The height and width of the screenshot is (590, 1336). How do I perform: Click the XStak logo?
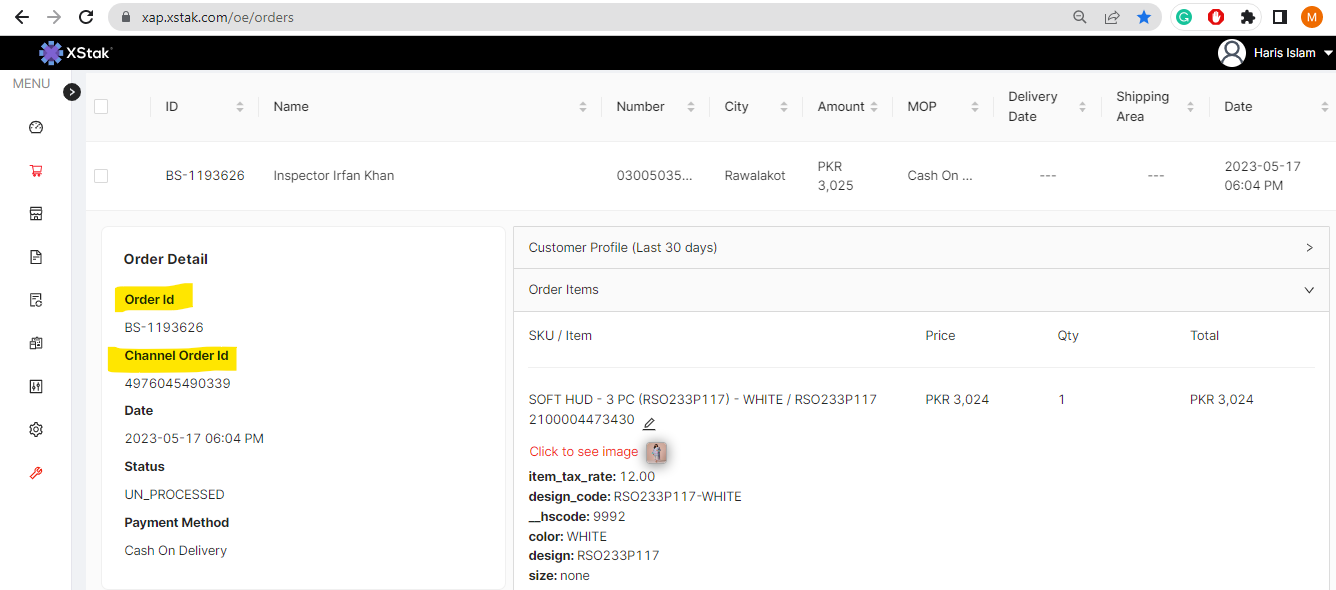click(75, 53)
